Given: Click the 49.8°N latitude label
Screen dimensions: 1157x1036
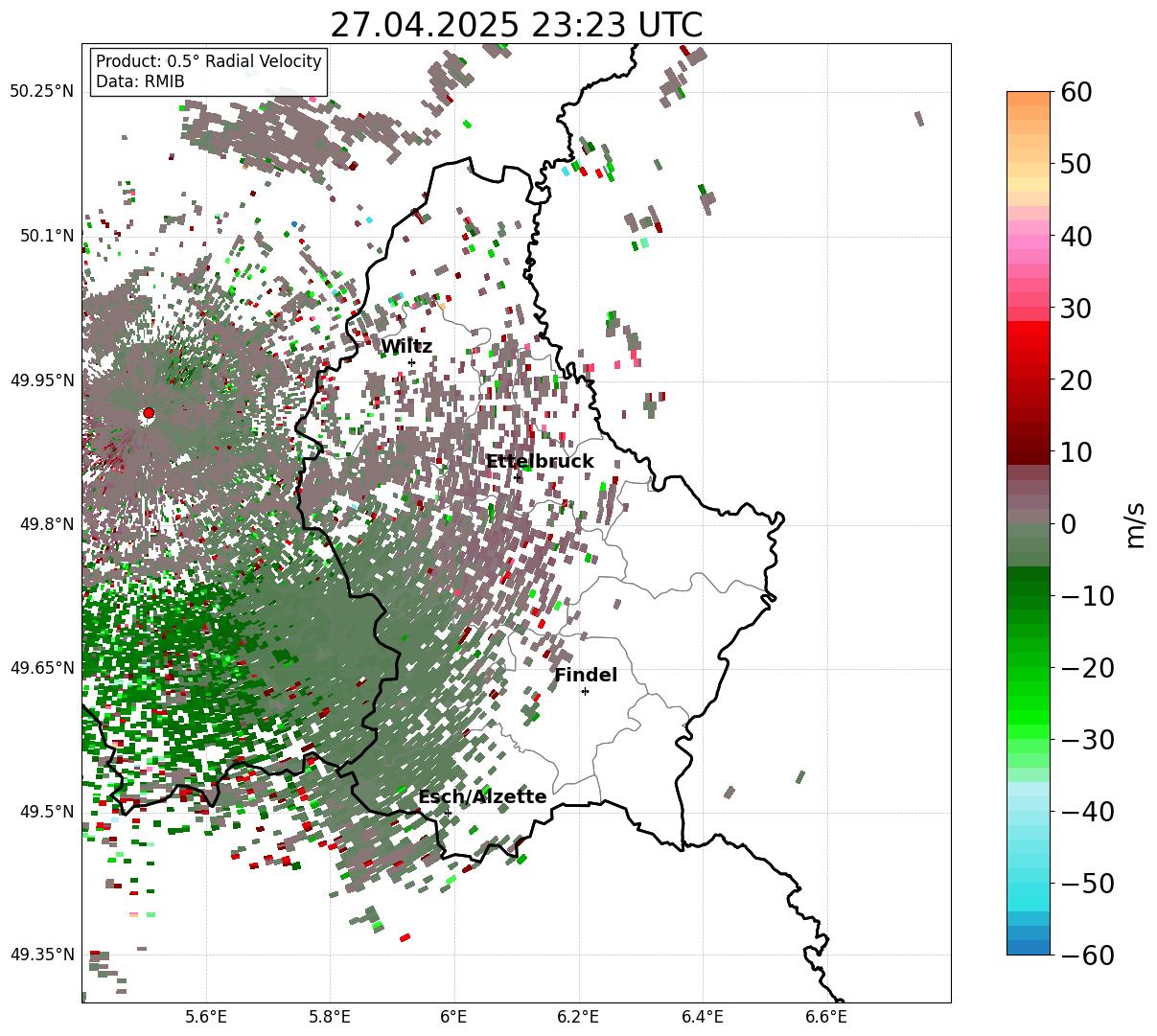Looking at the screenshot, I should coord(46,523).
